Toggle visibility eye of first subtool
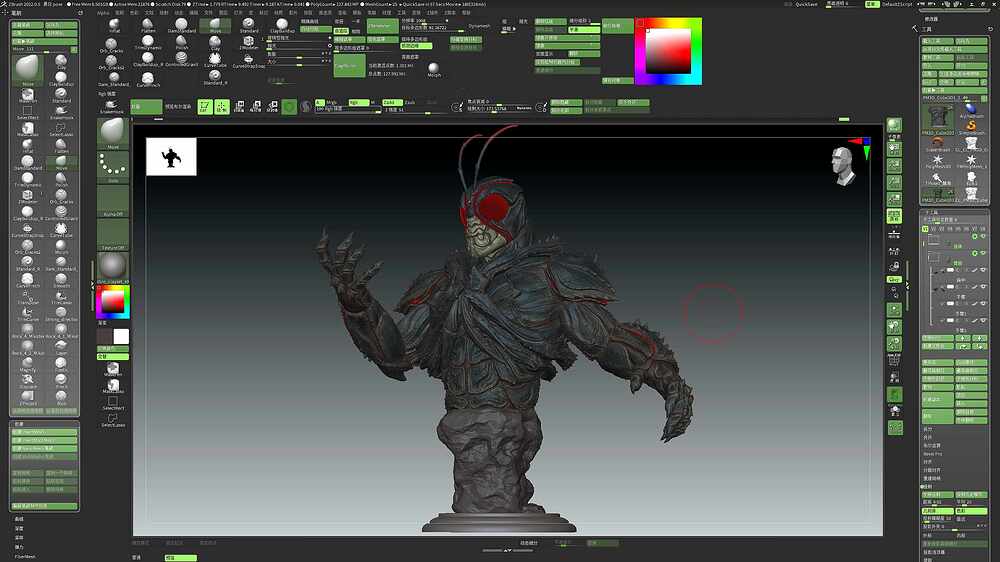 coord(983,237)
